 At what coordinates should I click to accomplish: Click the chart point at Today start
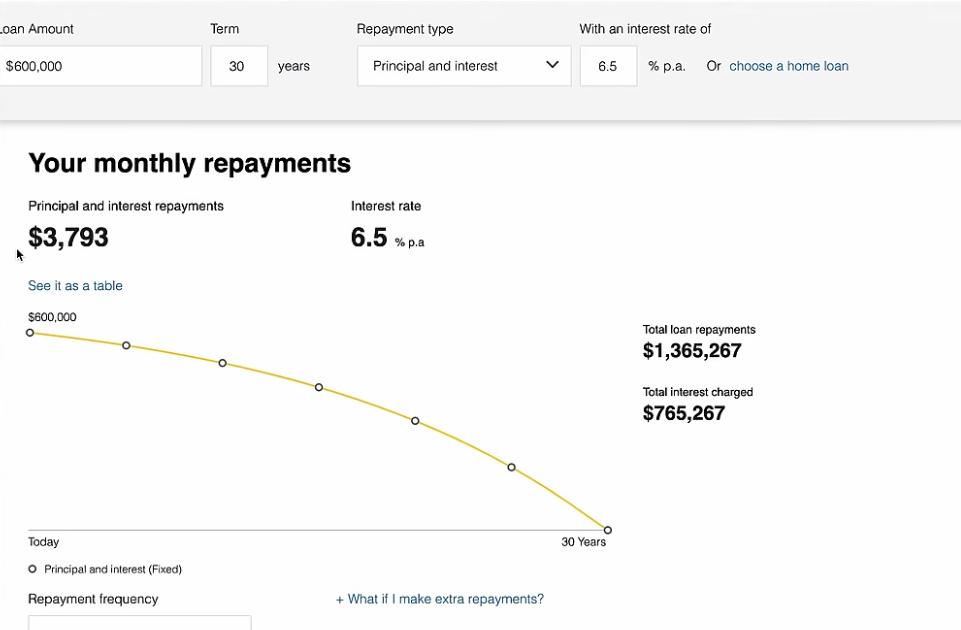(x=30, y=333)
